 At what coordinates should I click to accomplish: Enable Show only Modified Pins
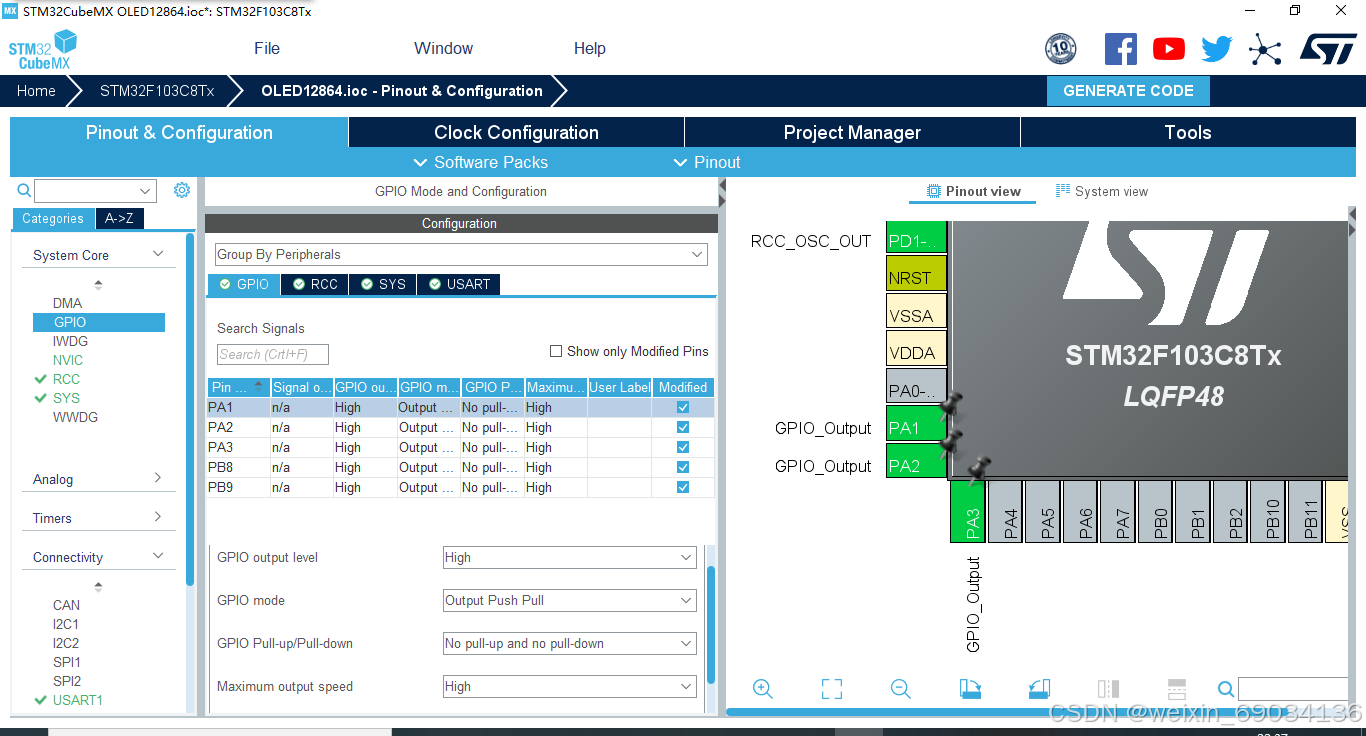click(556, 351)
